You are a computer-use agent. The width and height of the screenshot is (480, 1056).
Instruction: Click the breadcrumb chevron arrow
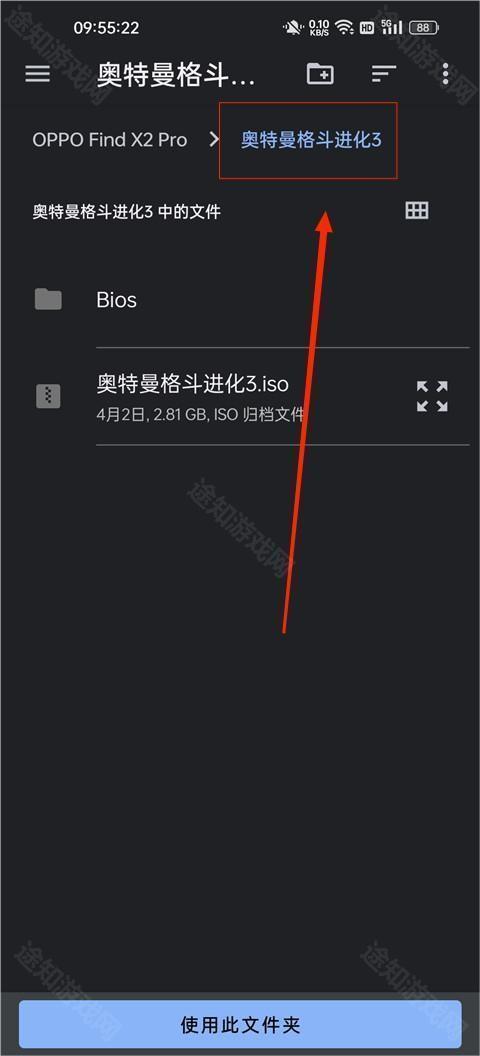tap(214, 140)
